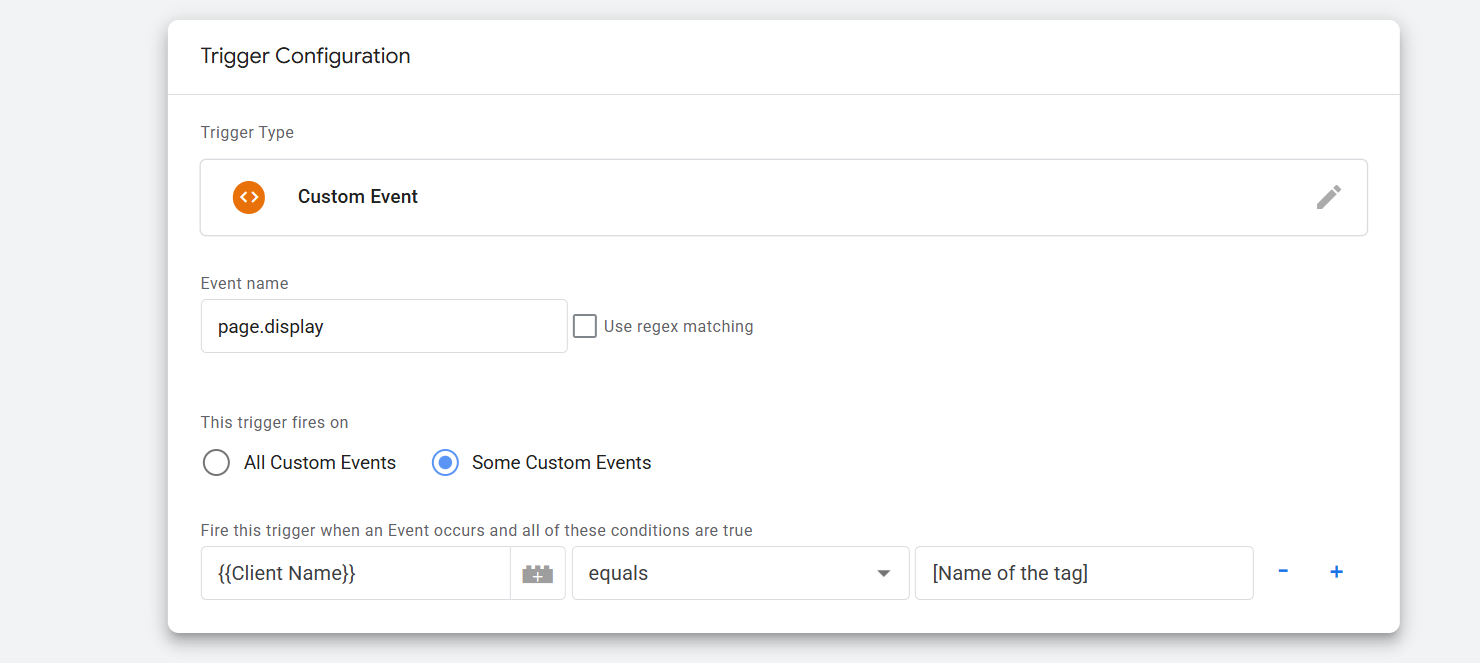Screen dimensions: 1480x663
Task: Click the pencil icon to edit trigger type
Action: click(x=1328, y=197)
